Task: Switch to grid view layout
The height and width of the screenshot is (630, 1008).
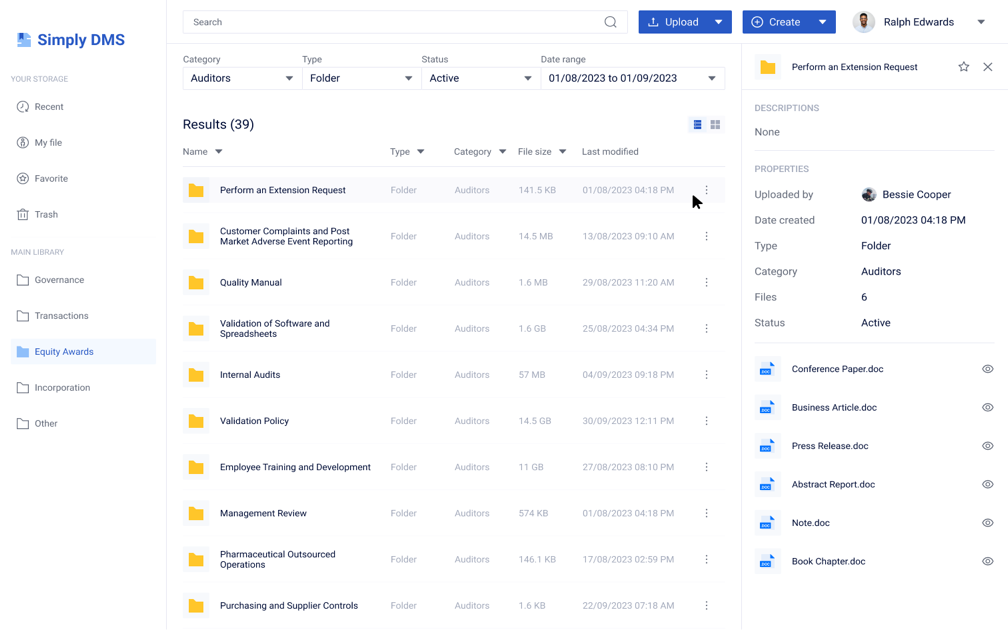Action: (715, 125)
